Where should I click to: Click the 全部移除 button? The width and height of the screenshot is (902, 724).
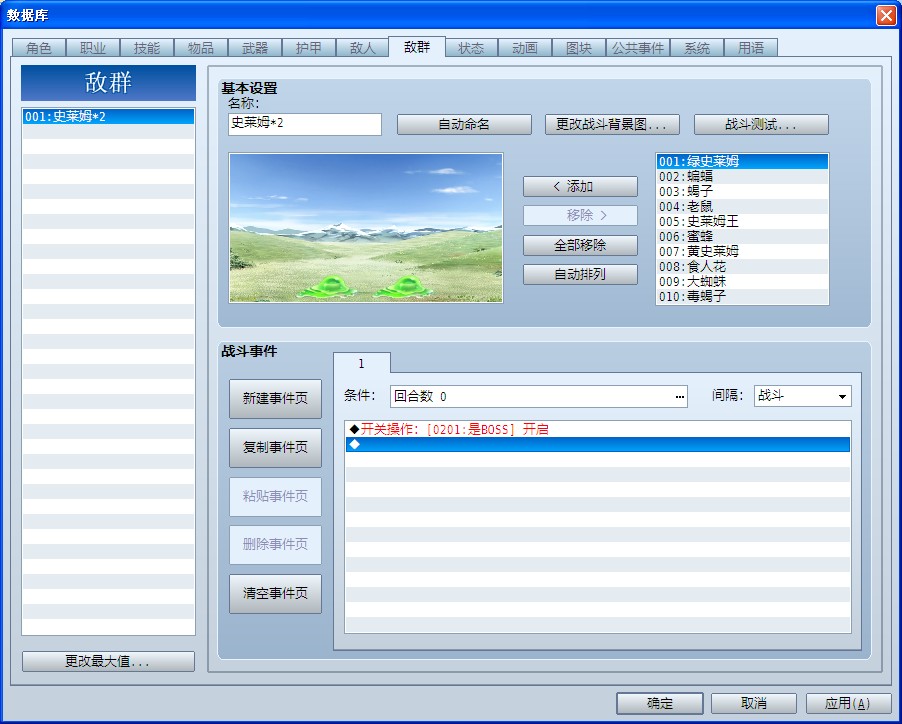[x=580, y=246]
